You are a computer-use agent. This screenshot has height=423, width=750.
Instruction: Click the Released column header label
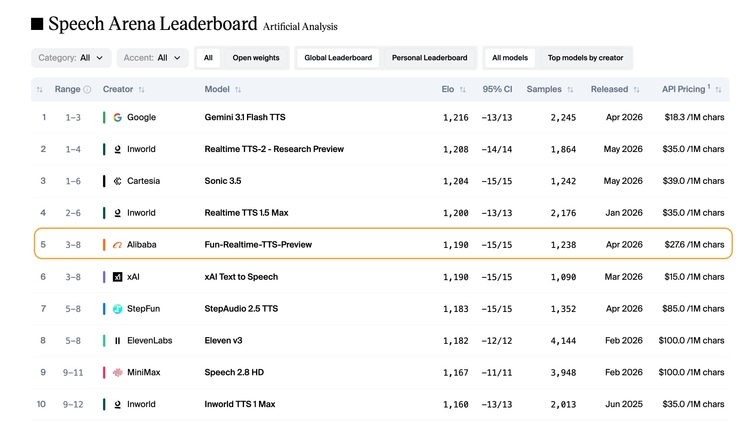pos(609,89)
